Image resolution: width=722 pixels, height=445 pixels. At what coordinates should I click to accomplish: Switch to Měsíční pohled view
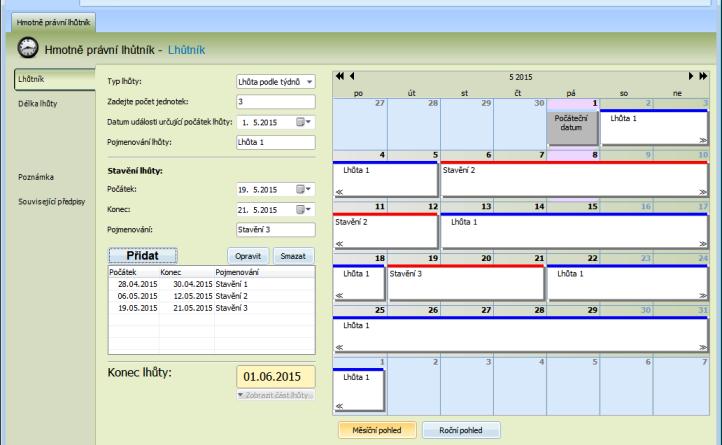pyautogui.click(x=377, y=430)
